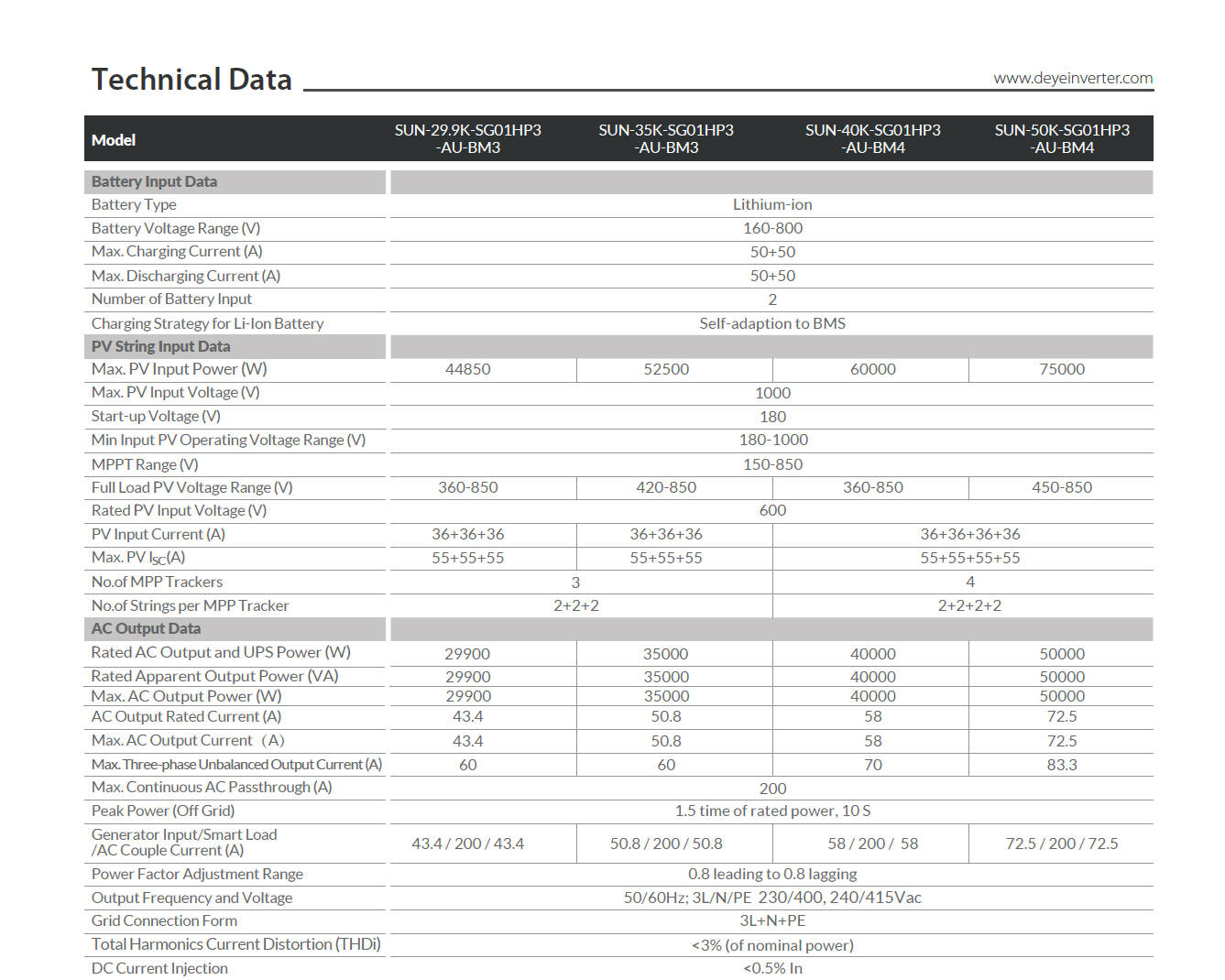
Task: Select the 'PV String Input Data' heading
Action: [160, 346]
